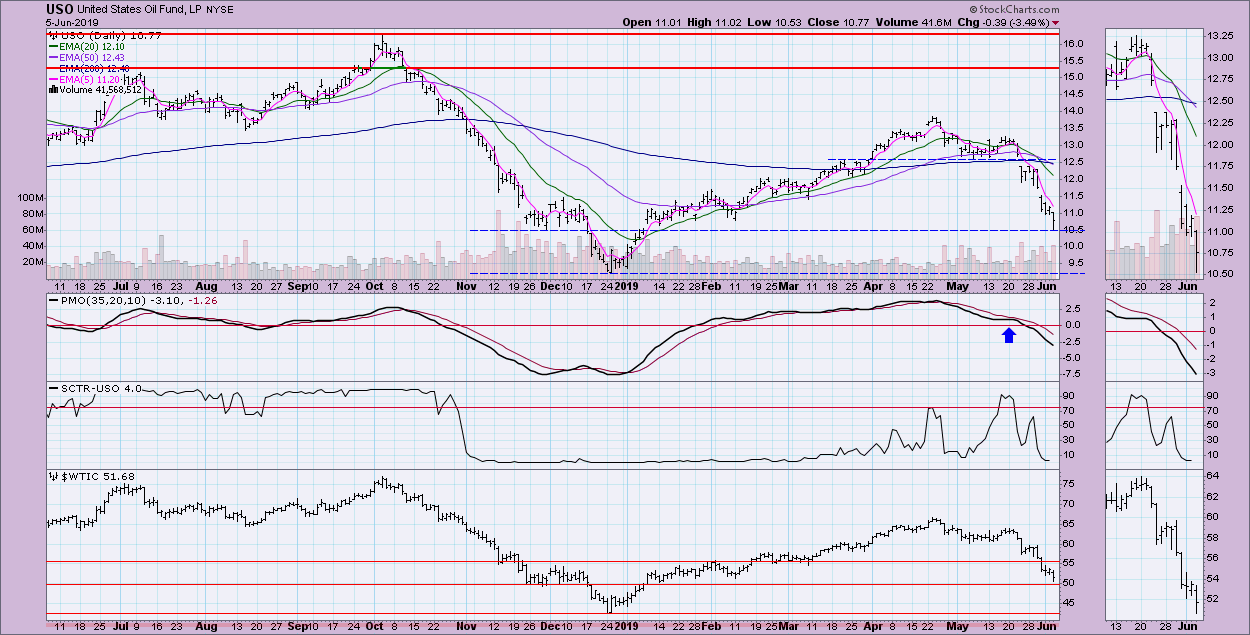Open the zoomed price thumbnail panel
1250x635 pixels.
[x=1152, y=153]
